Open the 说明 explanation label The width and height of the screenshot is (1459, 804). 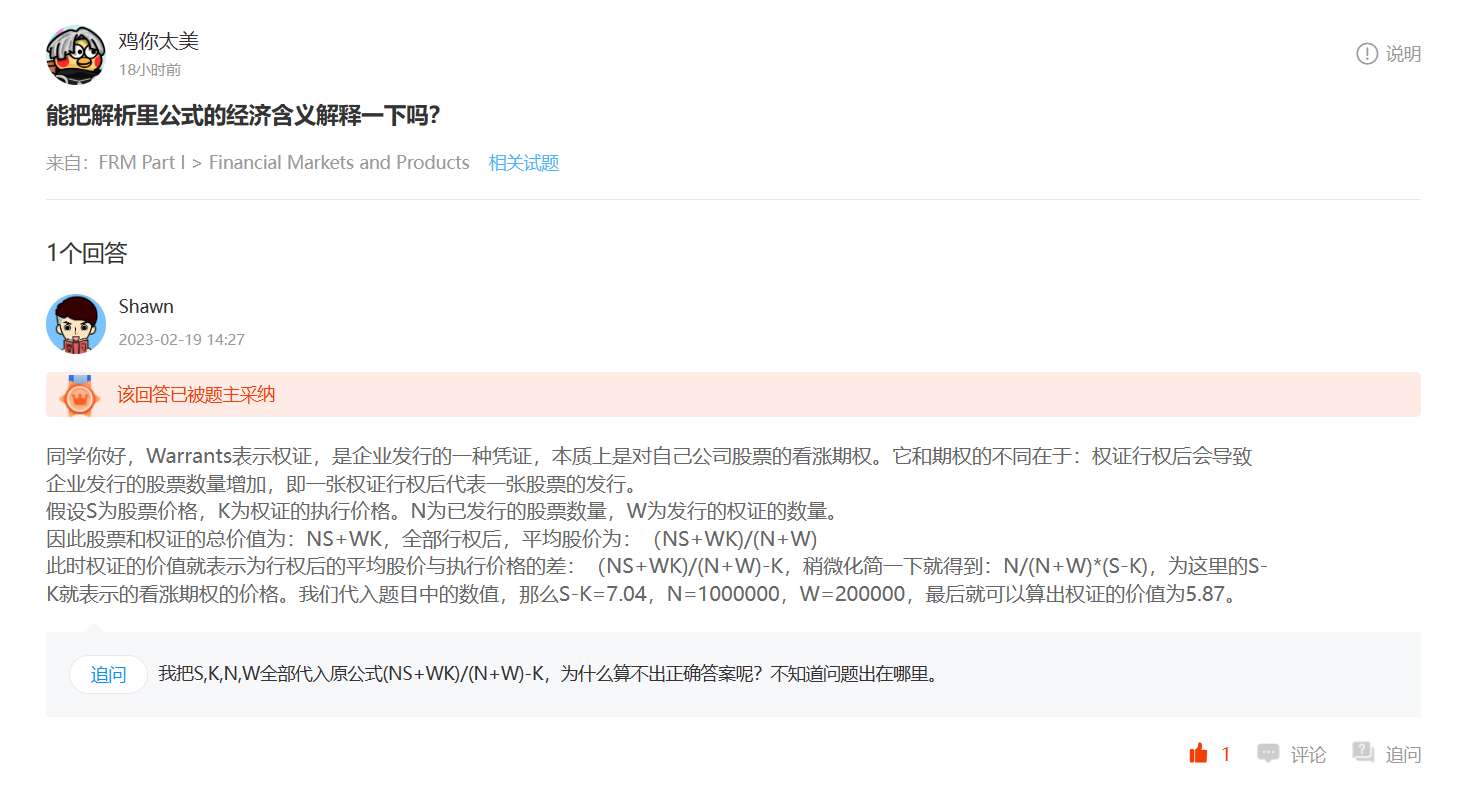coord(1403,54)
